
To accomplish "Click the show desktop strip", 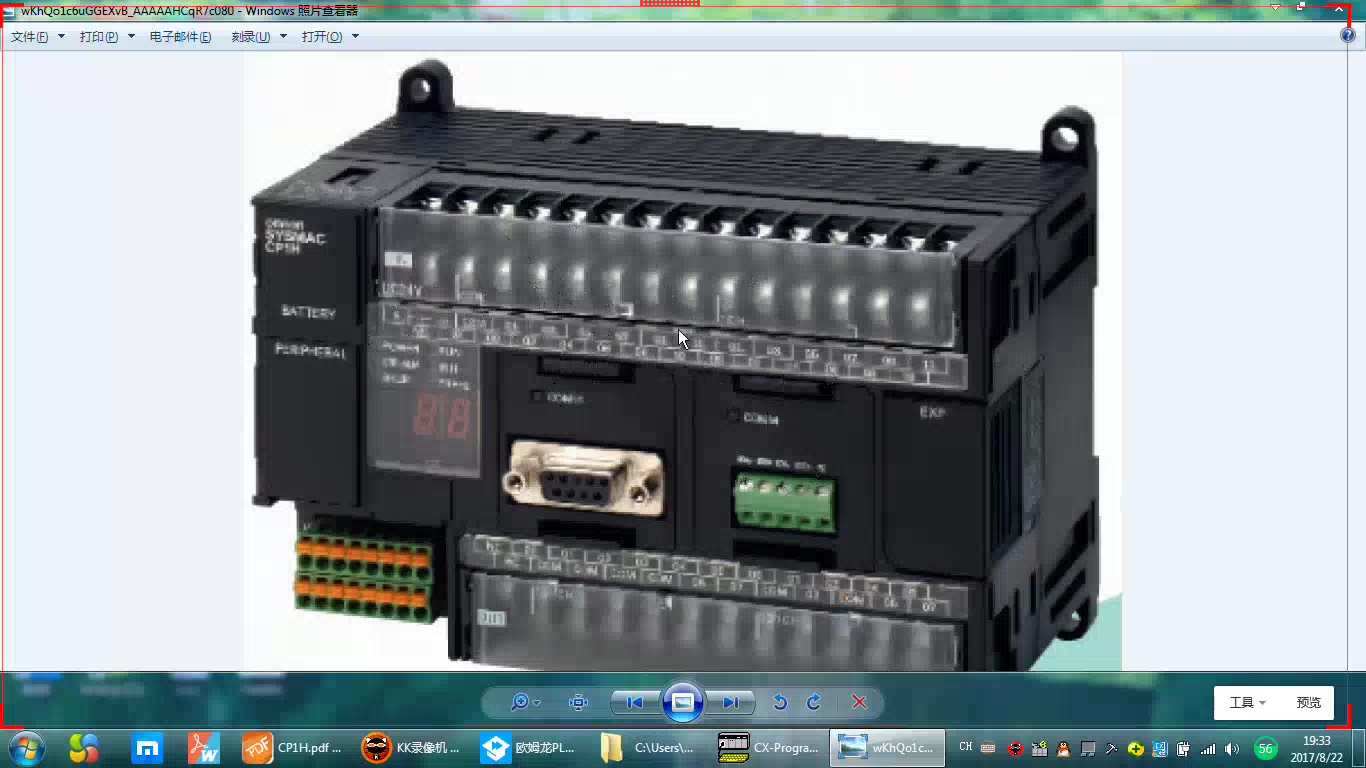I will [1359, 748].
